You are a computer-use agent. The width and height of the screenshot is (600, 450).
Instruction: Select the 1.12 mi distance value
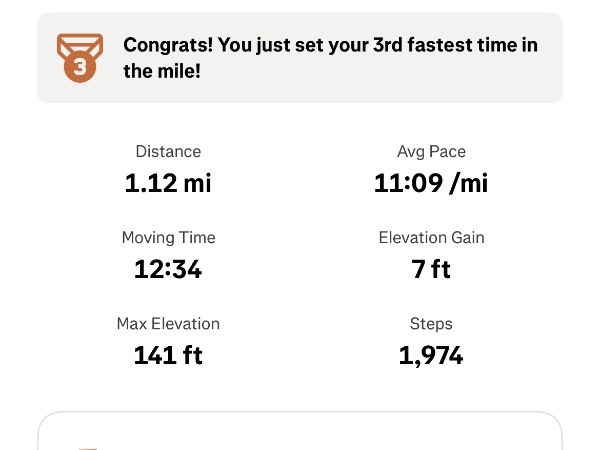168,183
